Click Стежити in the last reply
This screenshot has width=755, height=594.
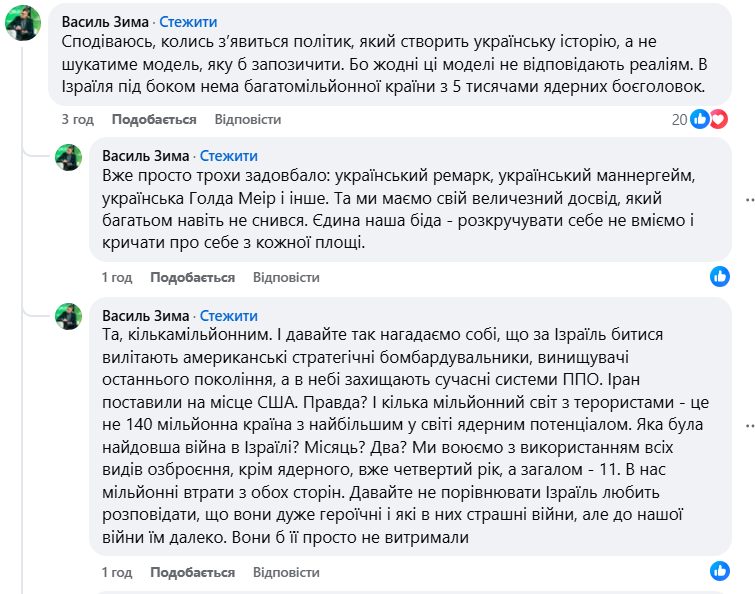[229, 316]
